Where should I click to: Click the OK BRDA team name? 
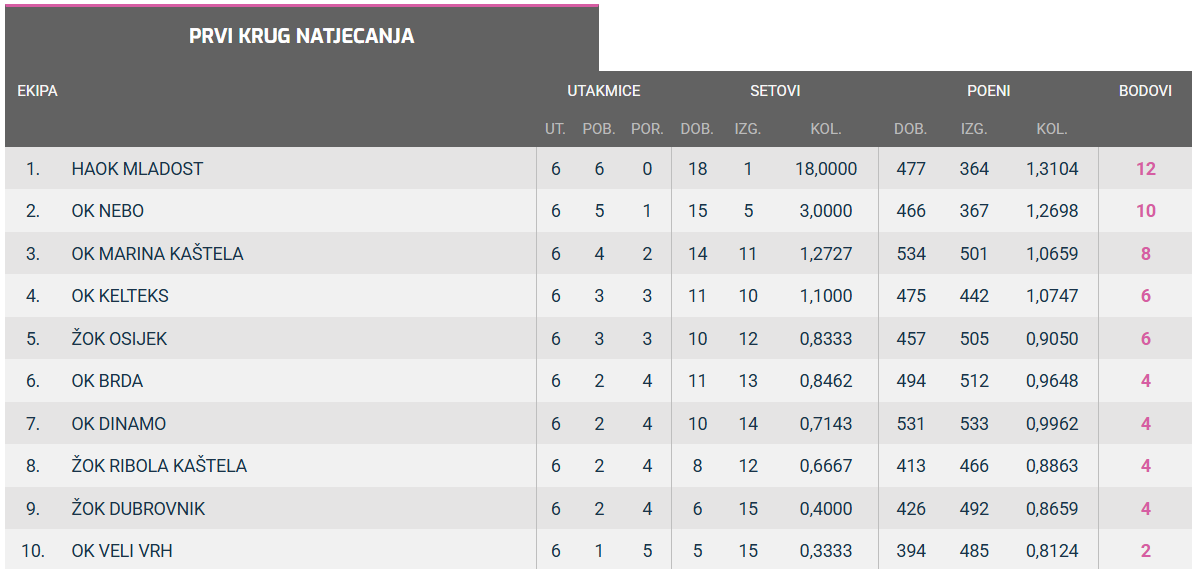pos(107,381)
